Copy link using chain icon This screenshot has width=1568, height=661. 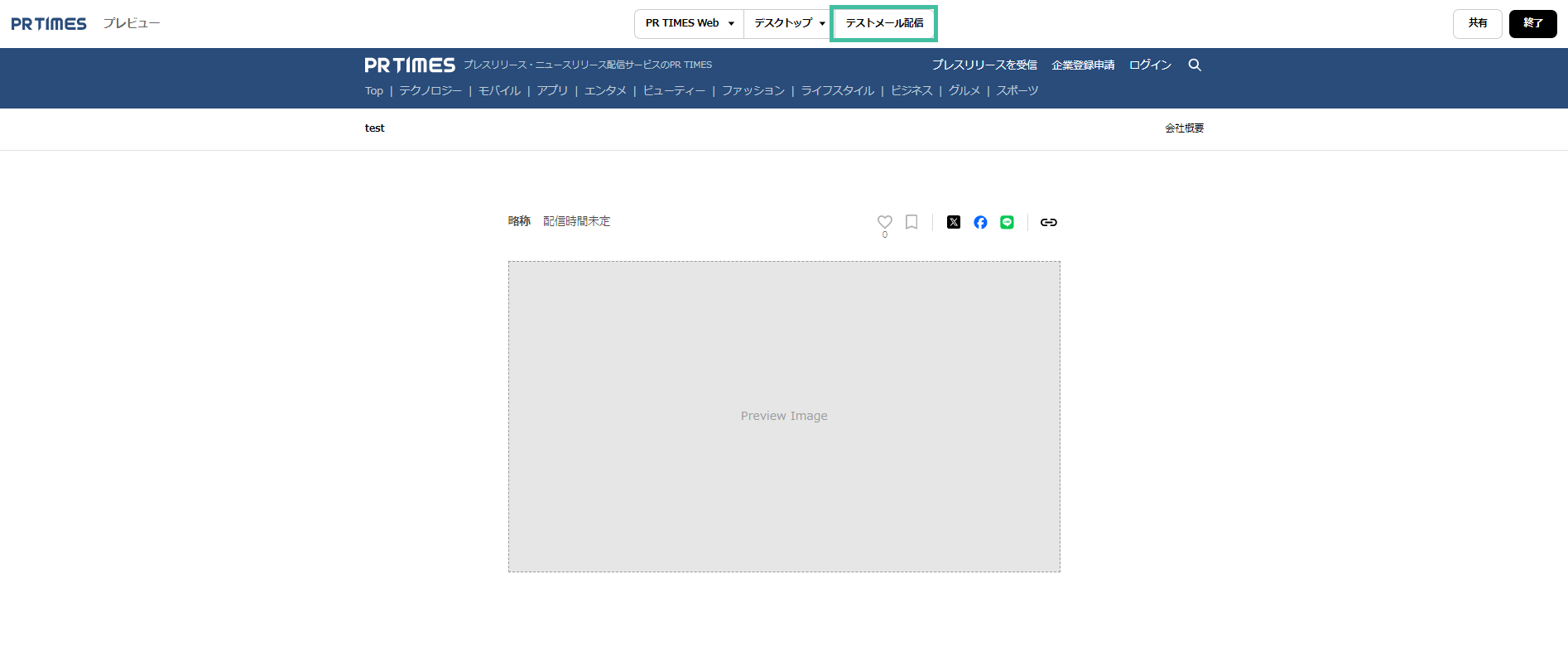[1048, 222]
